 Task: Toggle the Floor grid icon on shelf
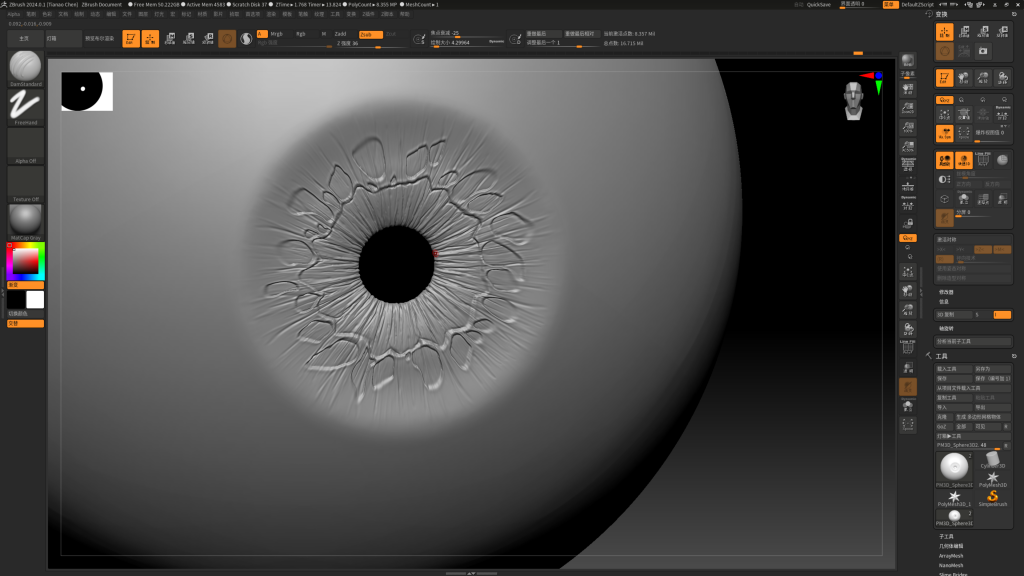point(908,187)
